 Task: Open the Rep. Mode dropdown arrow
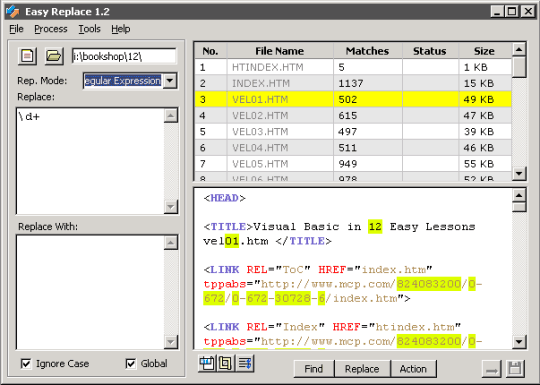pos(170,81)
